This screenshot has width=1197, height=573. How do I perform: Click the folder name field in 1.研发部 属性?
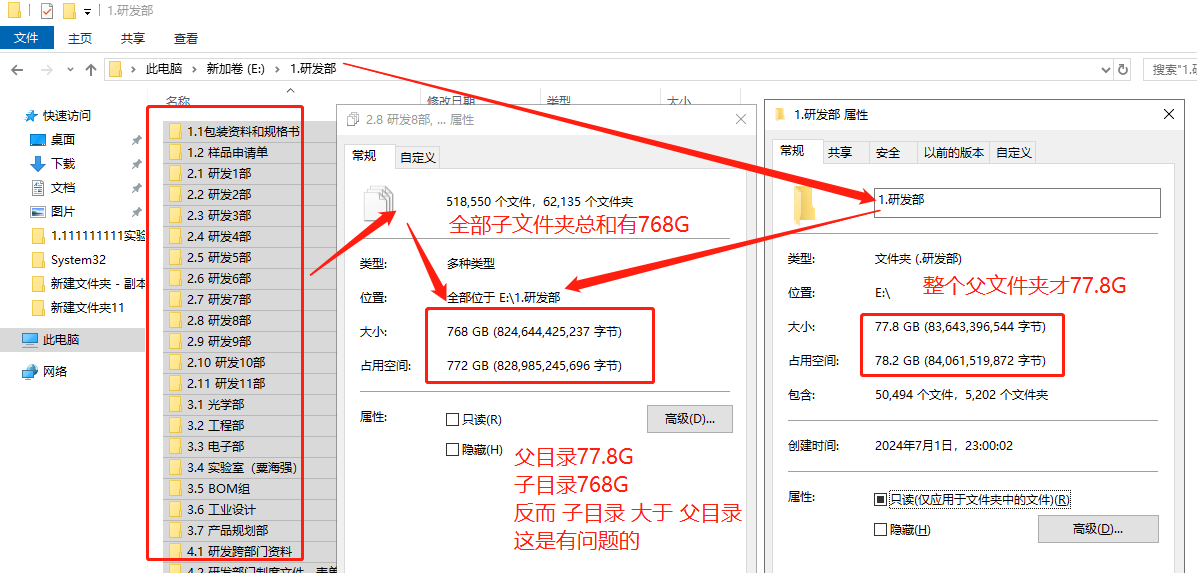pyautogui.click(x=1017, y=202)
